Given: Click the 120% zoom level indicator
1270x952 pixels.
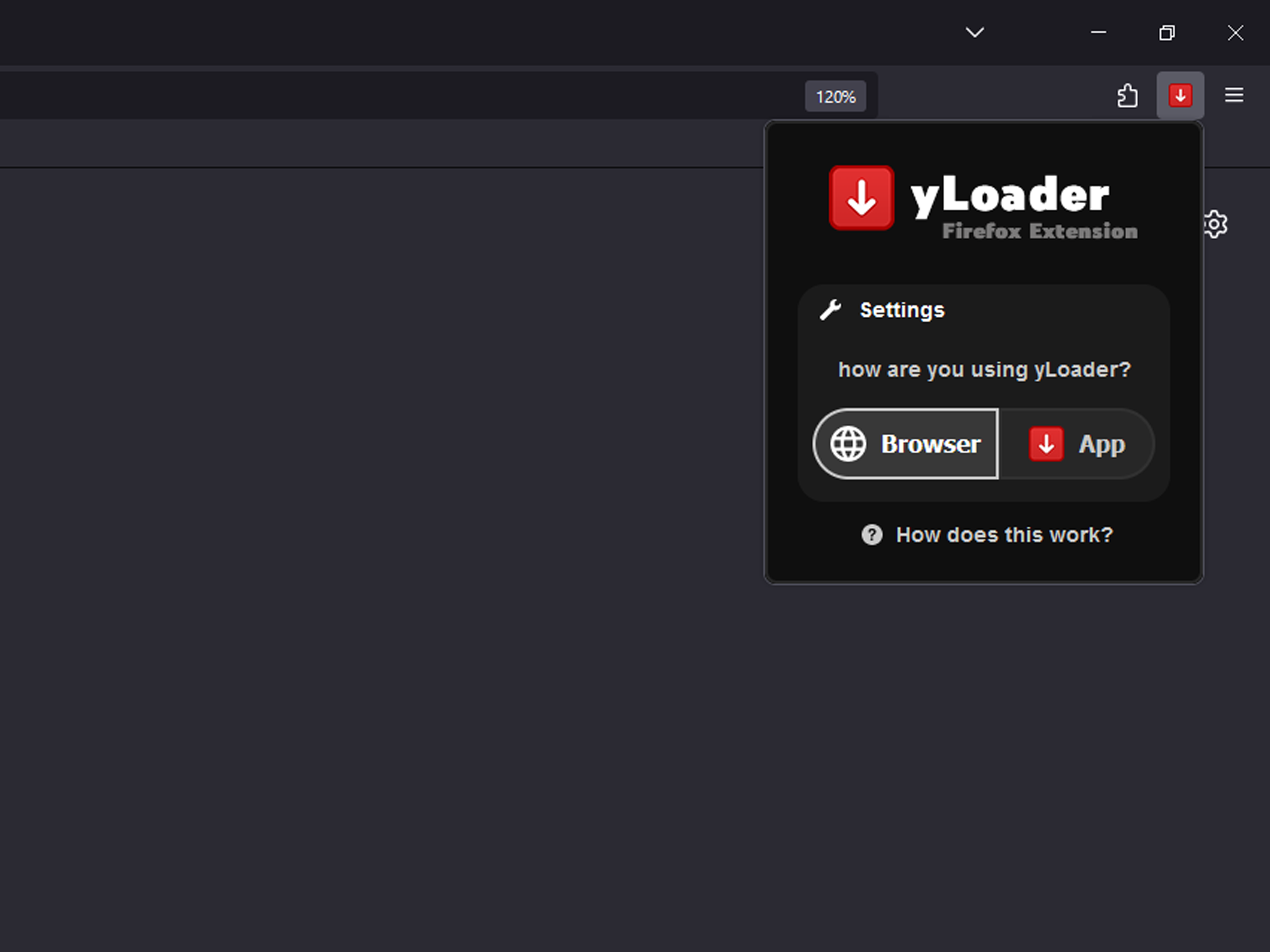Looking at the screenshot, I should tap(836, 96).
